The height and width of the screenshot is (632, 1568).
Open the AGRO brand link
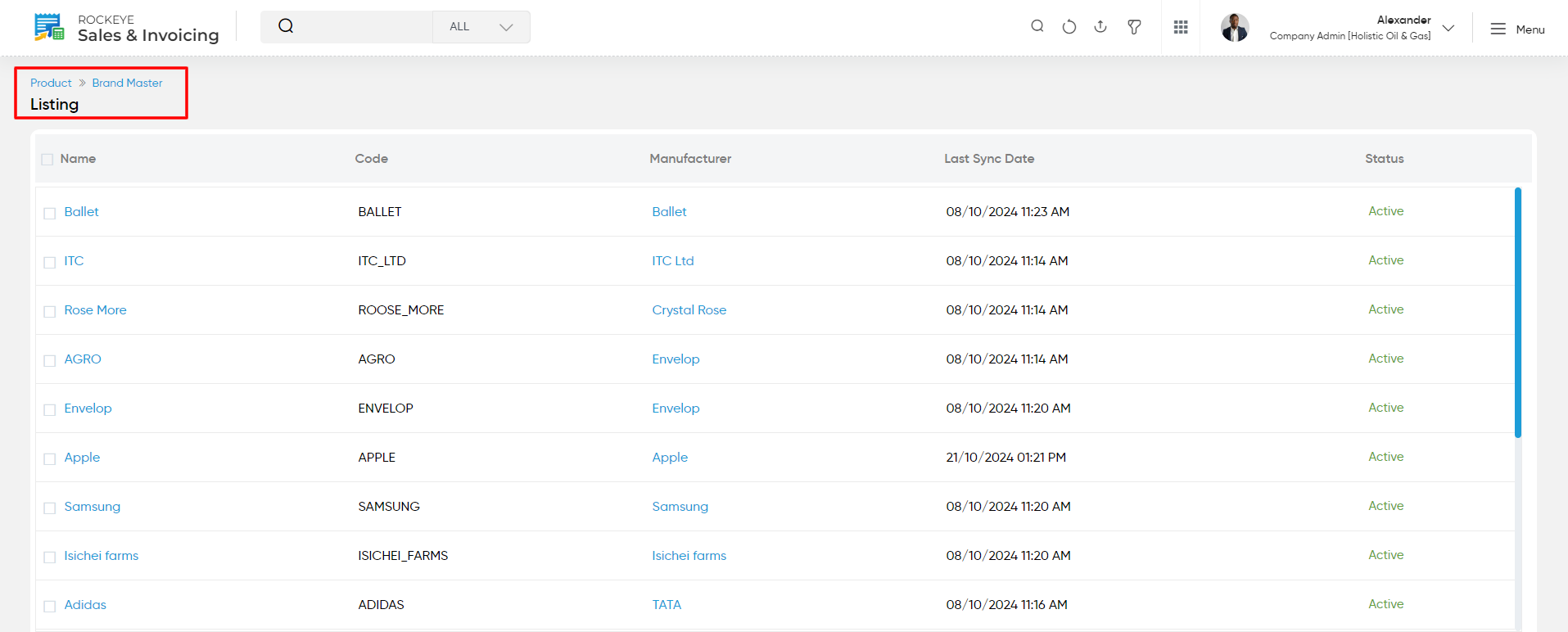(83, 359)
